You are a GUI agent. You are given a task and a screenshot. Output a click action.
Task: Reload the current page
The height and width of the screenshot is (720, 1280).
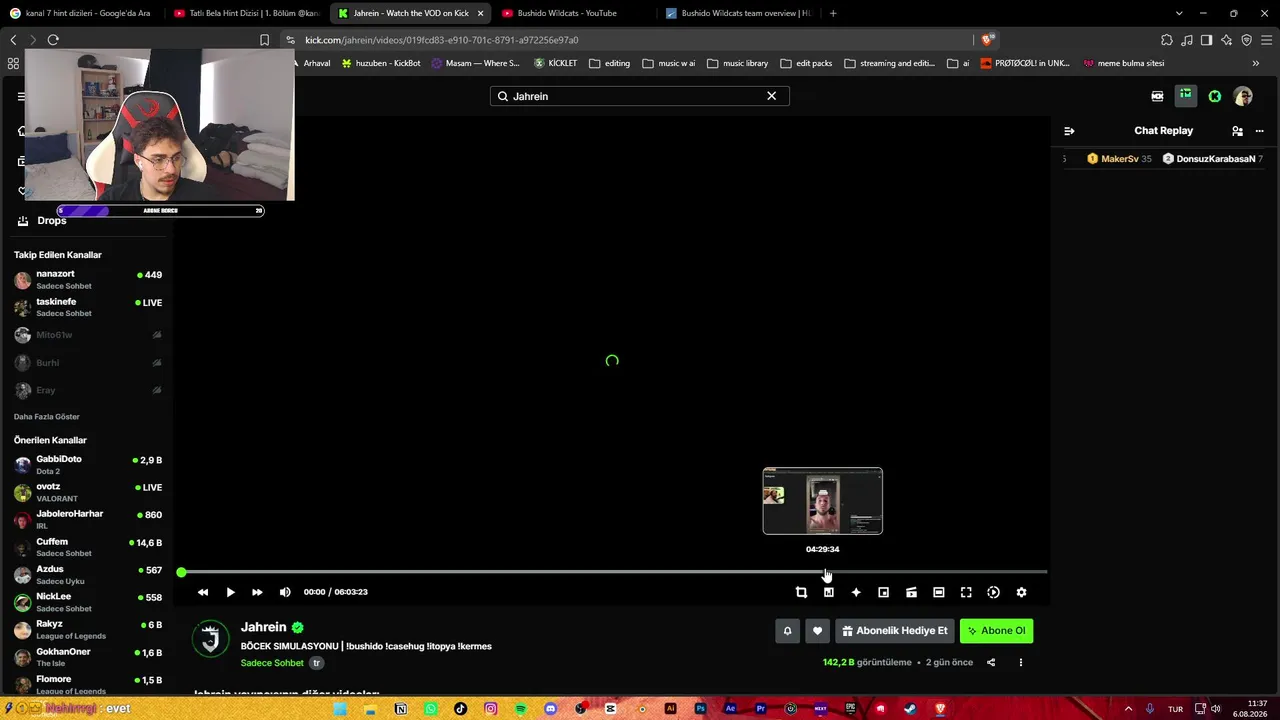pyautogui.click(x=53, y=40)
